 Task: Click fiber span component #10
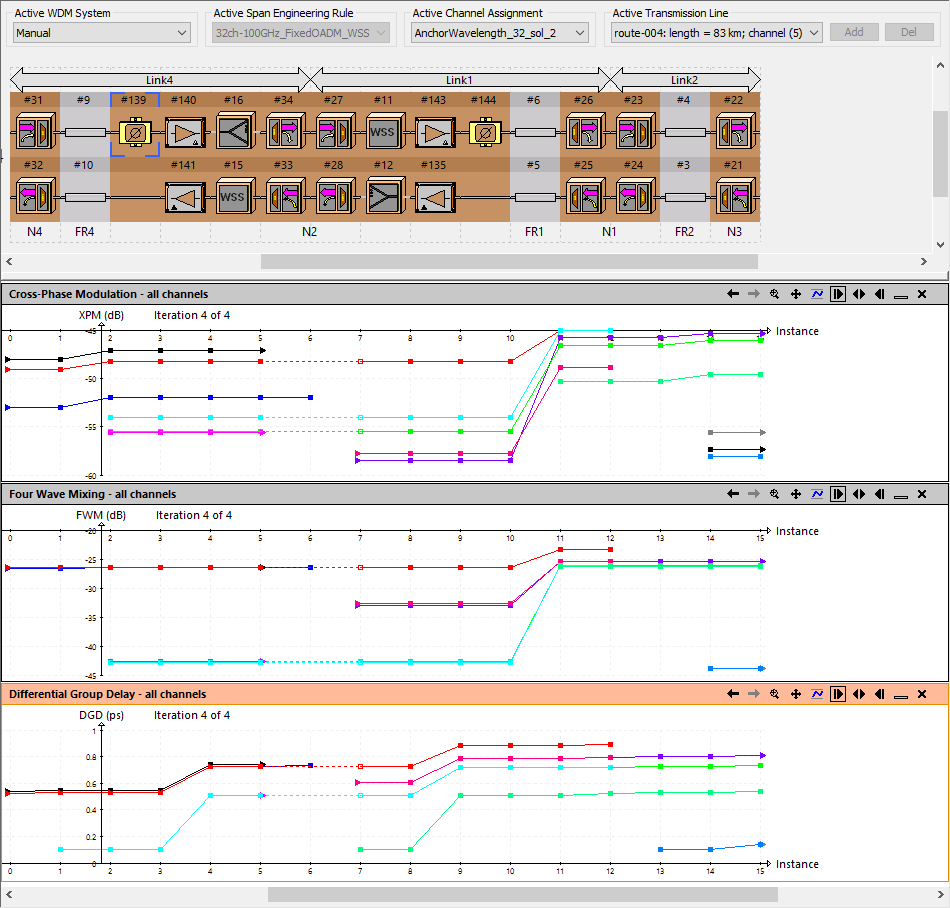pos(85,197)
